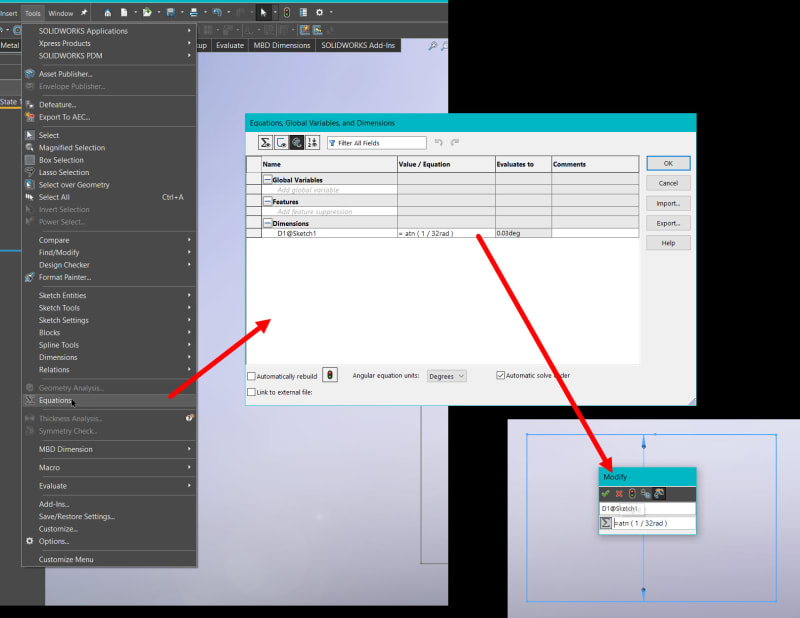Expand Xpress Products submenu
Screen dimensions: 800x618
click(109, 43)
